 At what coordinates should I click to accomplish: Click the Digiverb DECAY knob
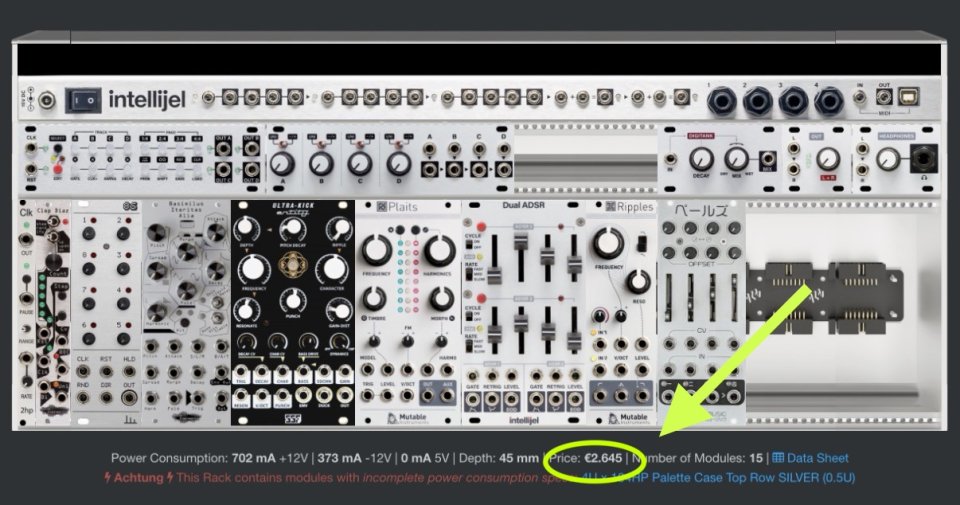(x=702, y=160)
